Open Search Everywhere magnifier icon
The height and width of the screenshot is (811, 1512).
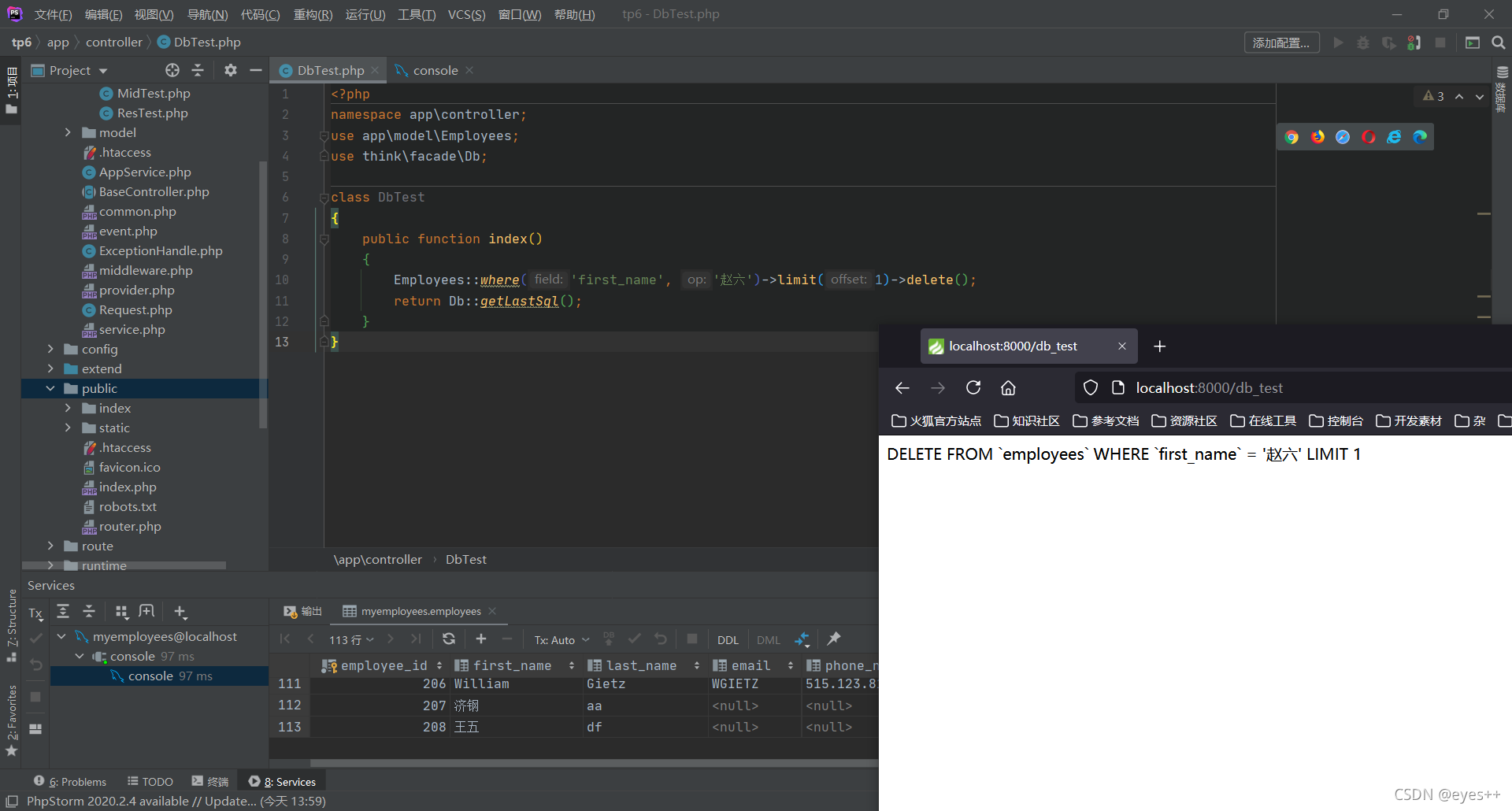(1498, 43)
